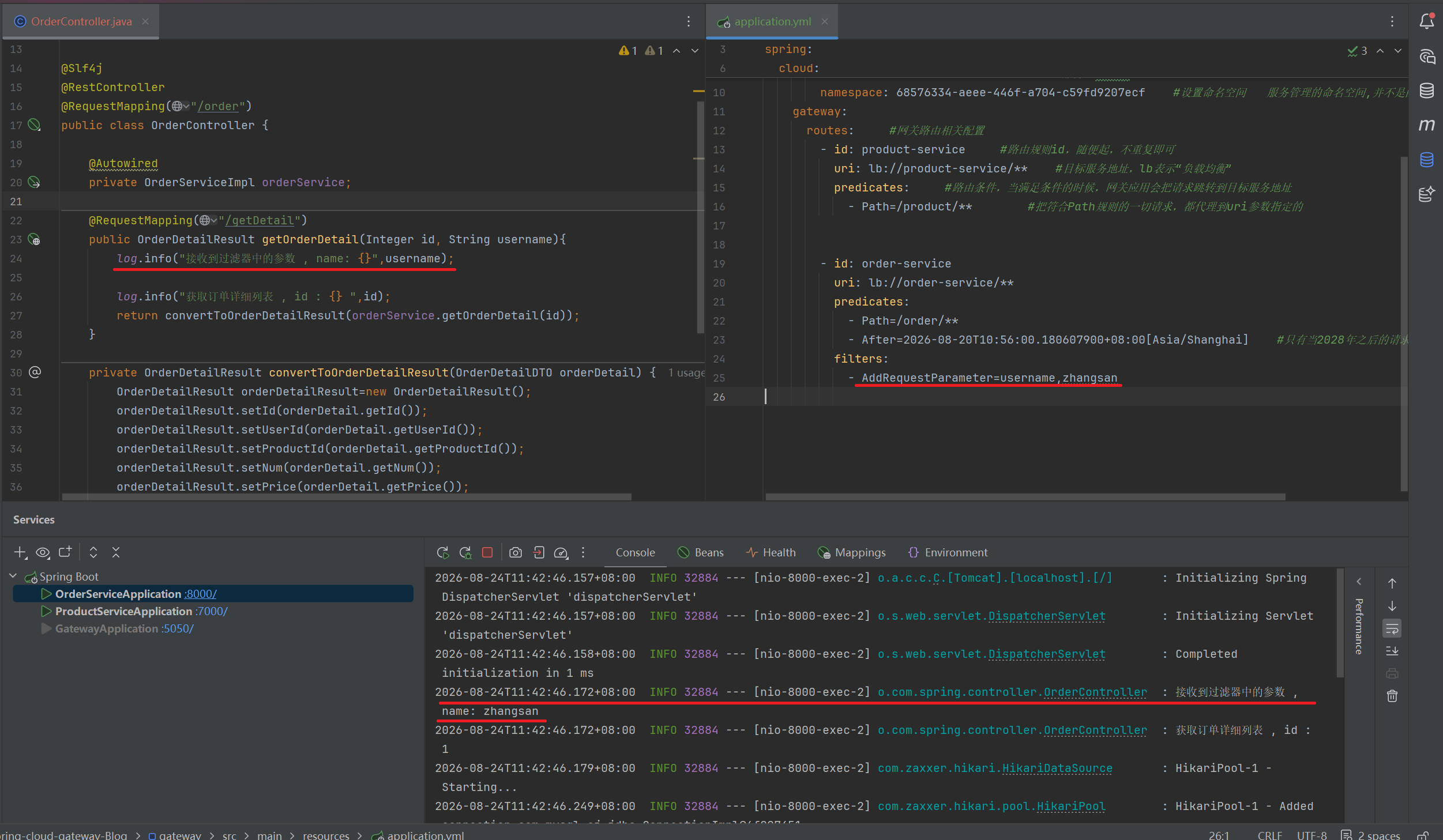Click the profiler gauge icon
1443x840 pixels.
561,552
